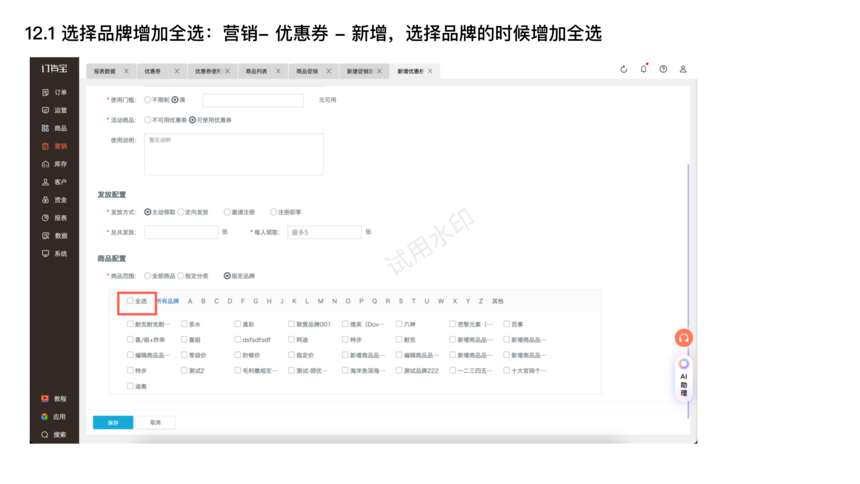This screenshot has height=484, width=860.
Task: Click the 使用说明 text area
Action: [234, 154]
